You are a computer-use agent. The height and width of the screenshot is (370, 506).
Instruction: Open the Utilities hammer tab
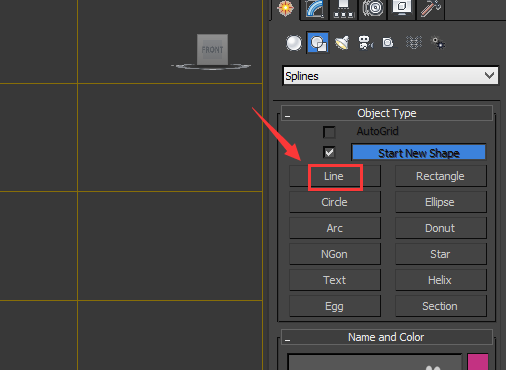430,8
